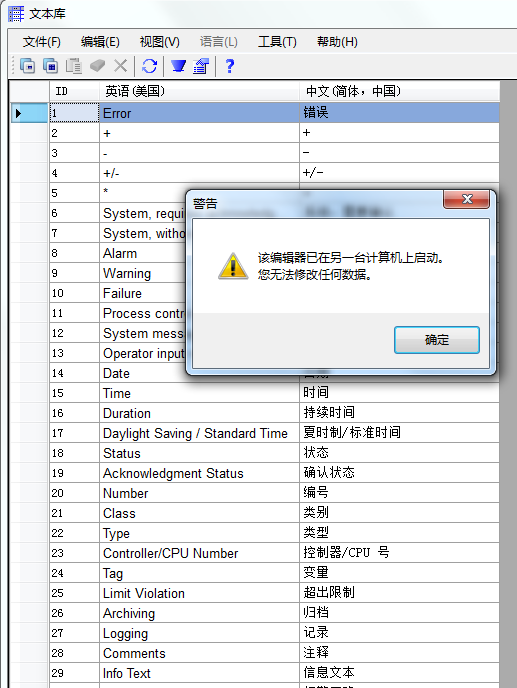Click the blue filter funnel icon
517x688 pixels.
click(178, 66)
